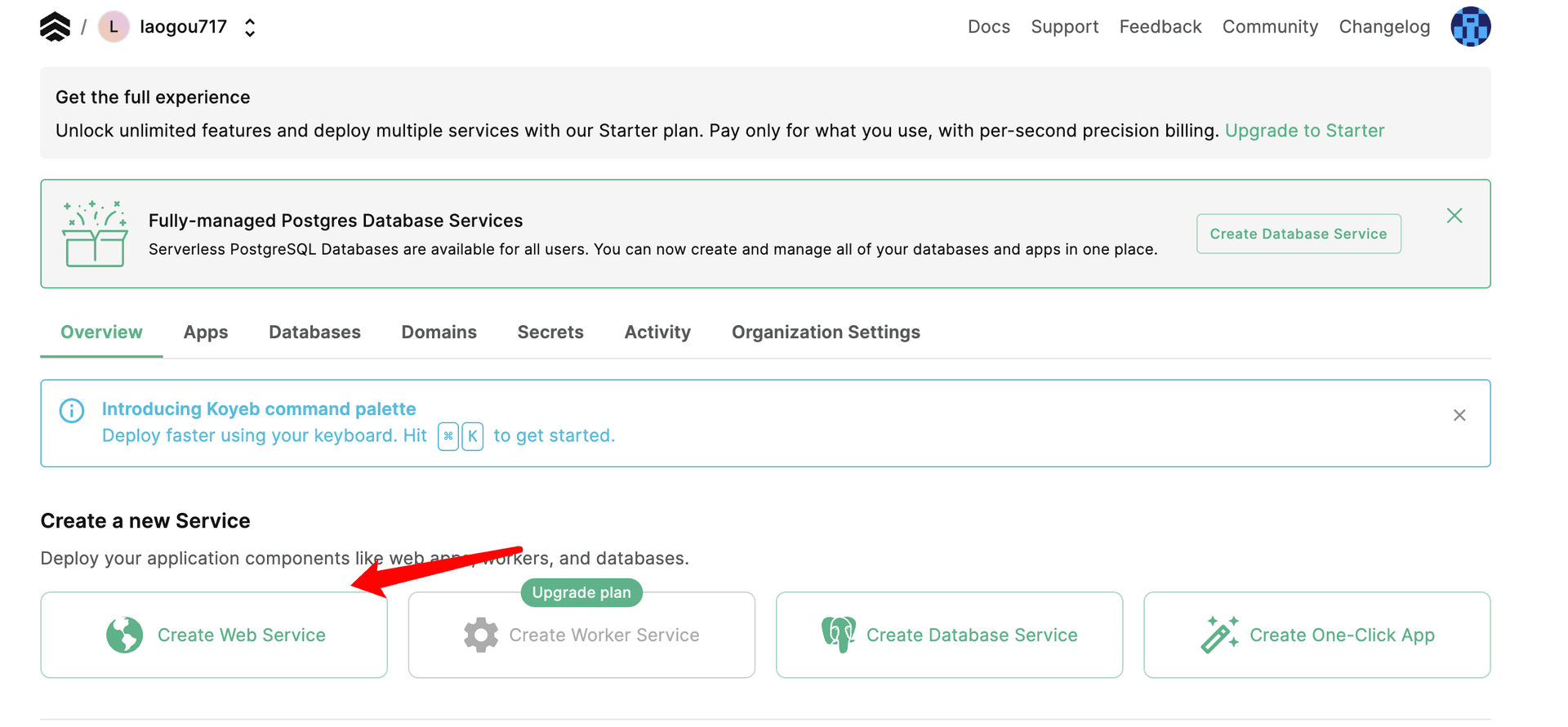Image resolution: width=1568 pixels, height=727 pixels.
Task: Click the Koyeb logo icon
Action: [55, 27]
